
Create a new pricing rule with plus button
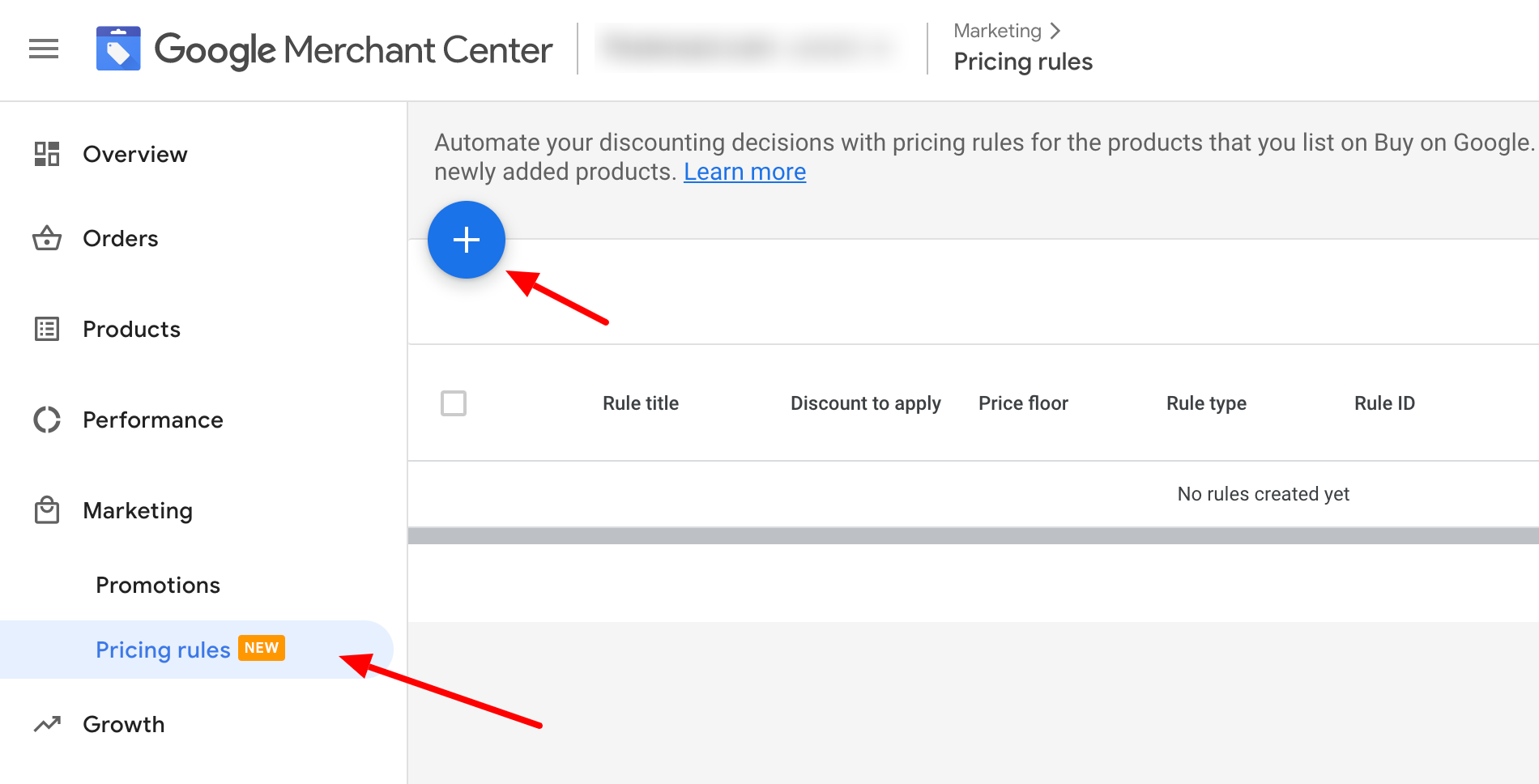click(467, 240)
